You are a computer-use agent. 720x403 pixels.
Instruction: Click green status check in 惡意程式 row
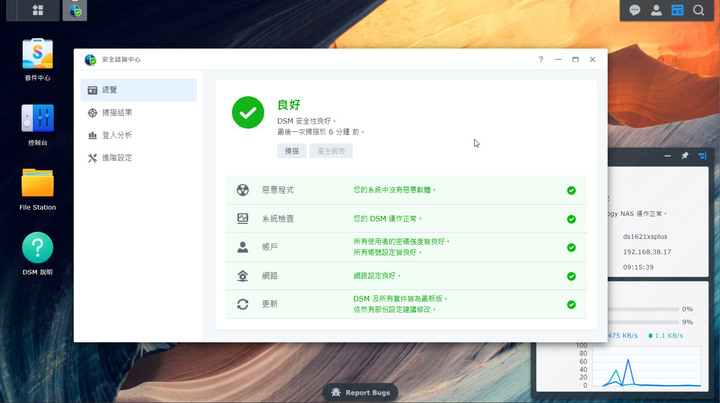[x=571, y=190]
